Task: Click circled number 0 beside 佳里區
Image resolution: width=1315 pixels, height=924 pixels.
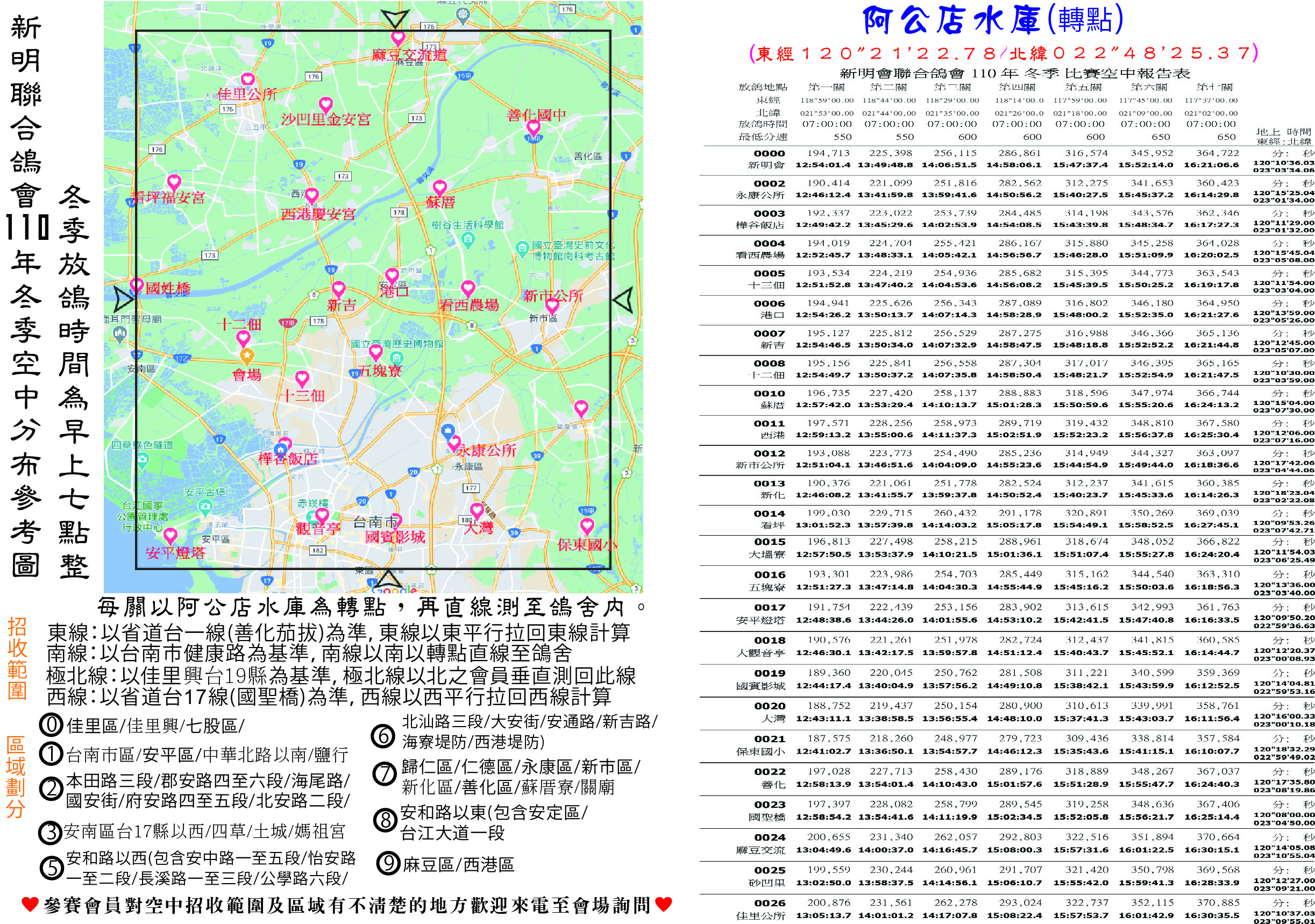Action: point(51,725)
